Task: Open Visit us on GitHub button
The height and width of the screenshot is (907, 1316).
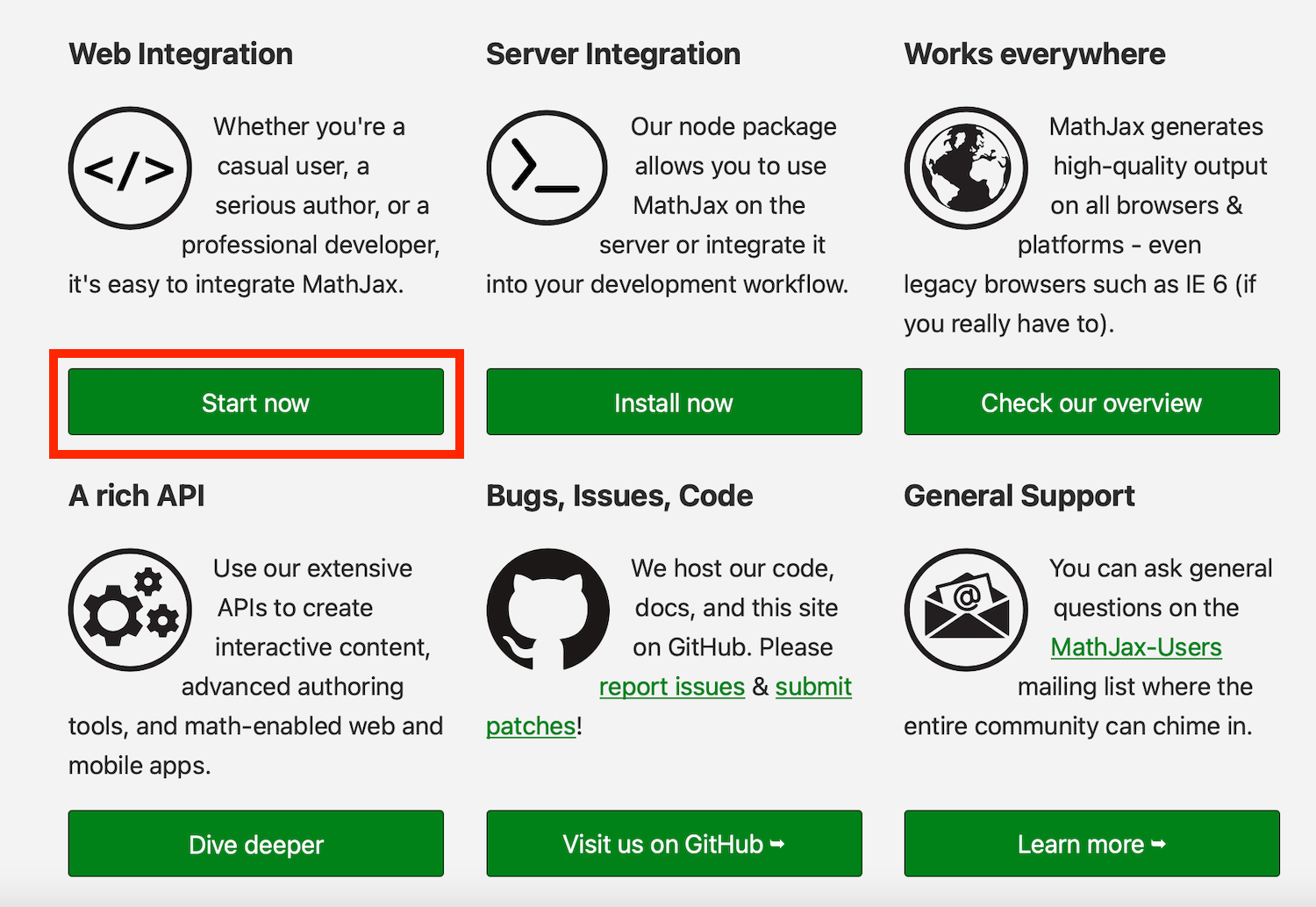Action: click(x=674, y=844)
